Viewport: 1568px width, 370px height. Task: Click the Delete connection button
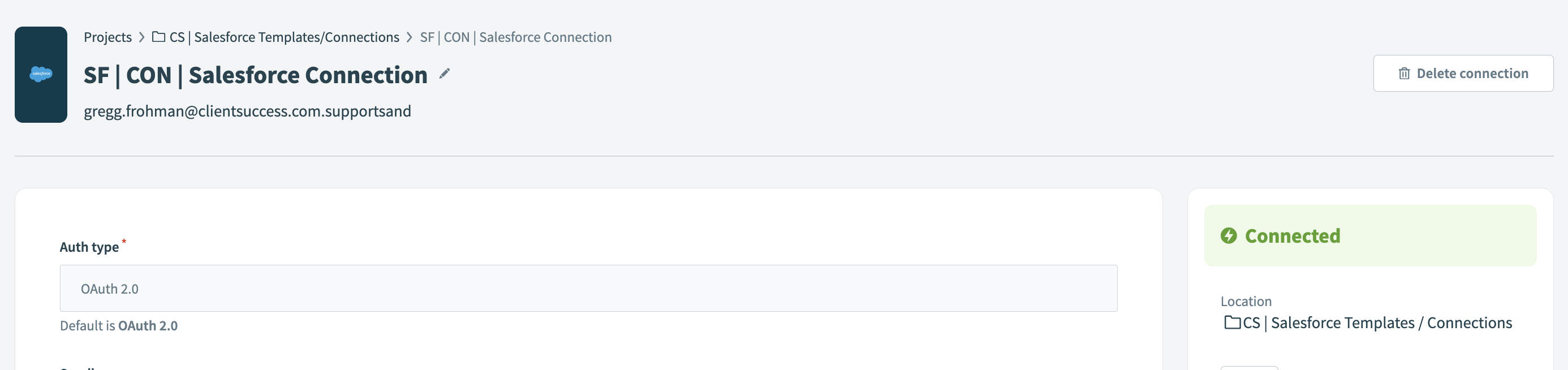pyautogui.click(x=1463, y=74)
